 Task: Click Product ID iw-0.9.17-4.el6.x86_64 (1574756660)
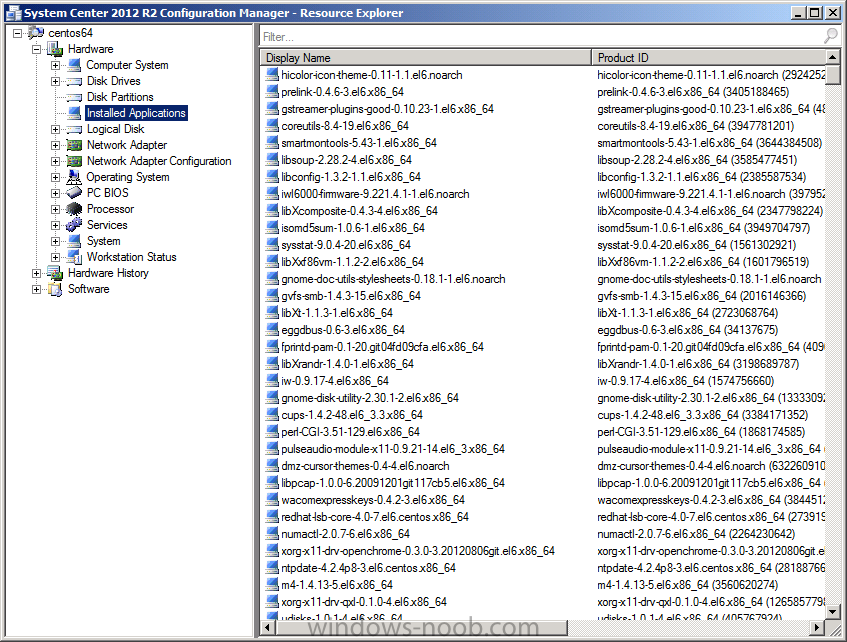tap(685, 381)
